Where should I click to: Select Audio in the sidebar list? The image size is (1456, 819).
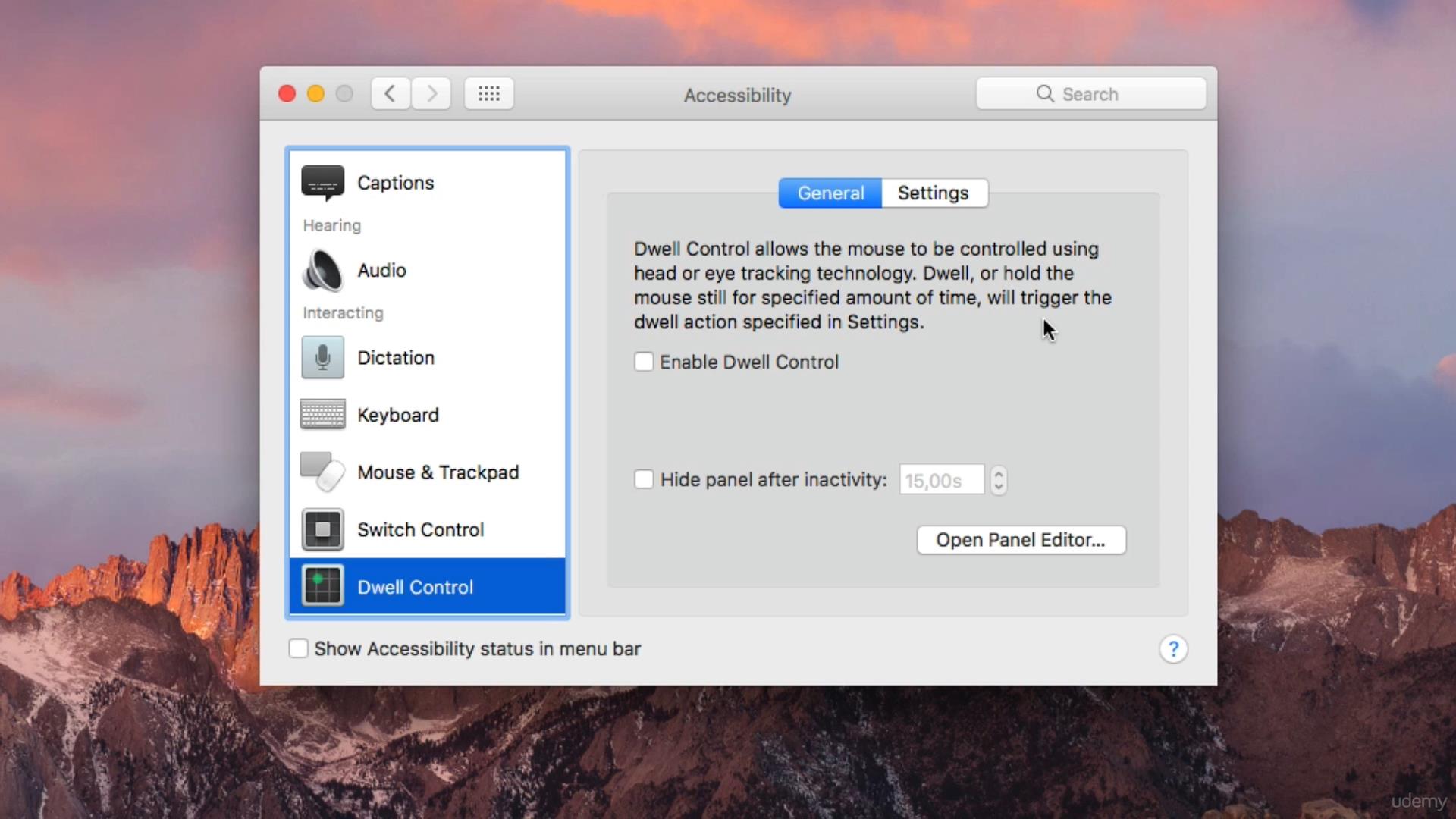tap(428, 271)
